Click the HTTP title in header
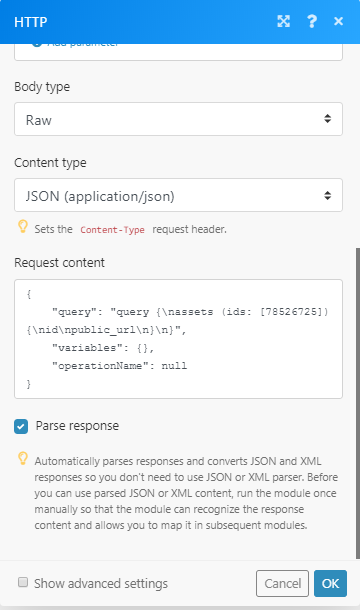 point(30,22)
